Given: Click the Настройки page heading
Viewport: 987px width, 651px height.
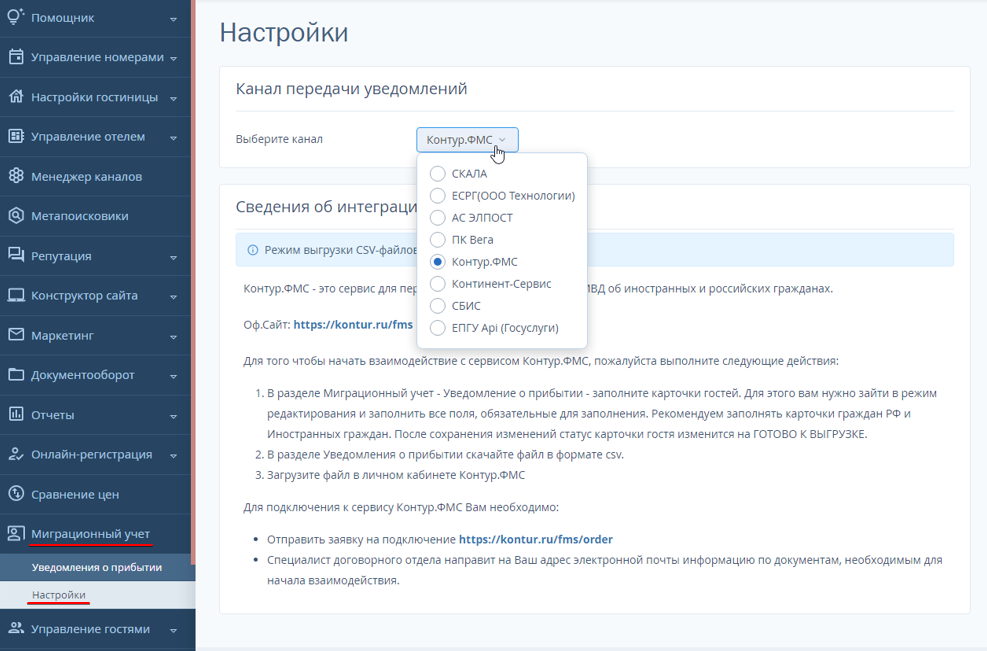Looking at the screenshot, I should tap(284, 33).
